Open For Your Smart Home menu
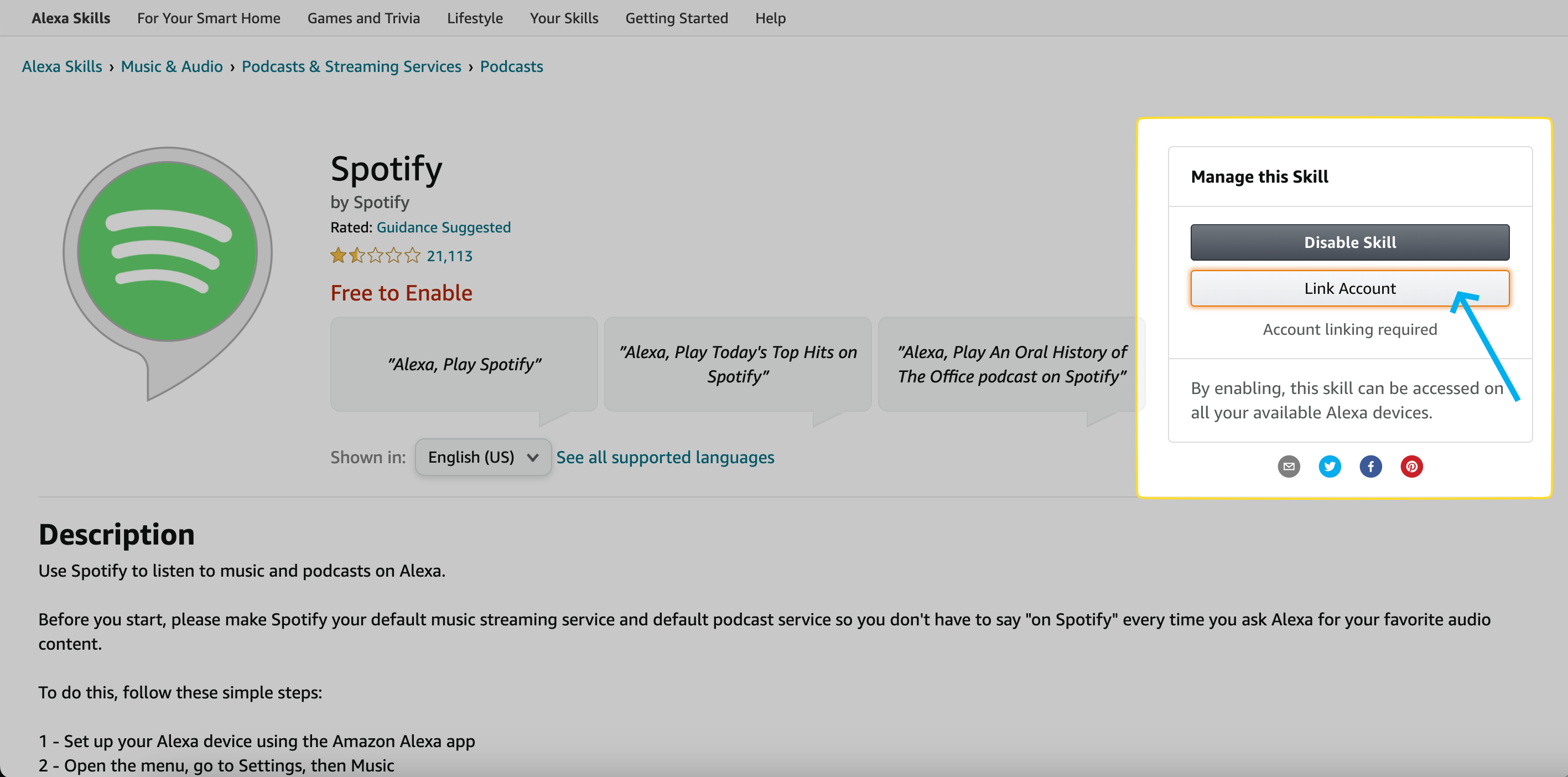The height and width of the screenshot is (777, 1568). pyautogui.click(x=208, y=18)
